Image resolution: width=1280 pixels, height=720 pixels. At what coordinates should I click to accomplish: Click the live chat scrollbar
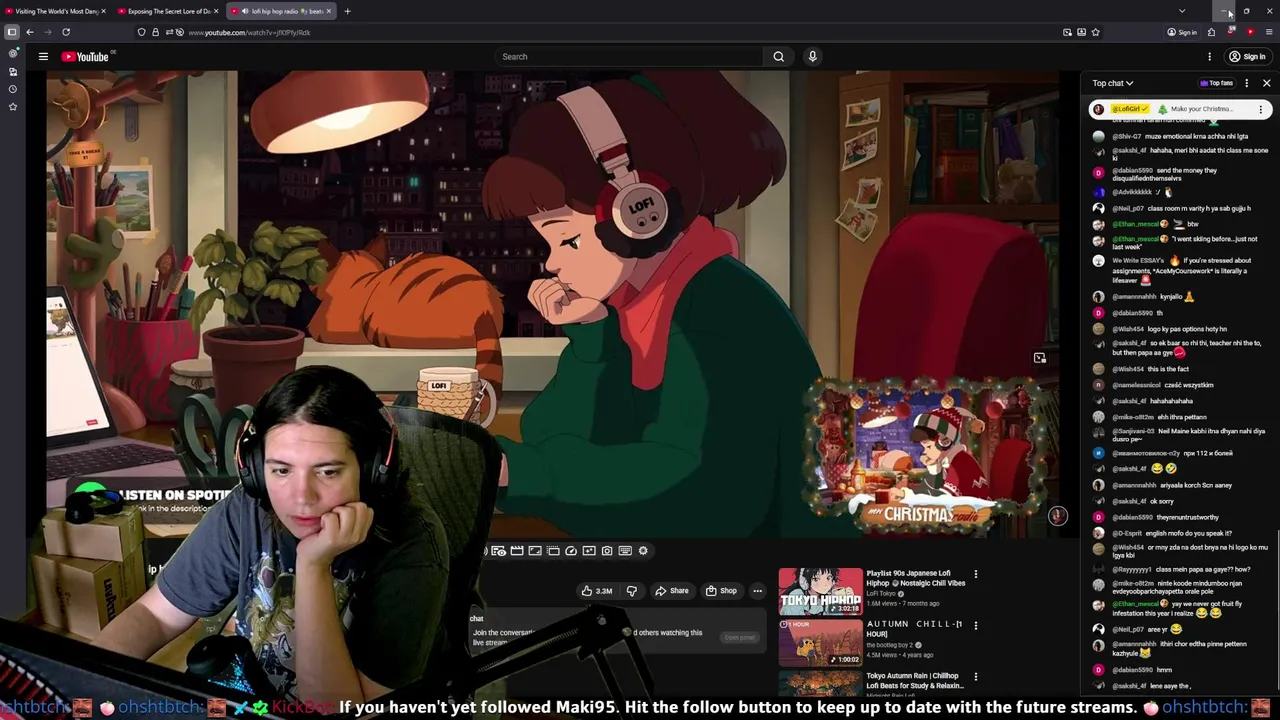(1277, 610)
